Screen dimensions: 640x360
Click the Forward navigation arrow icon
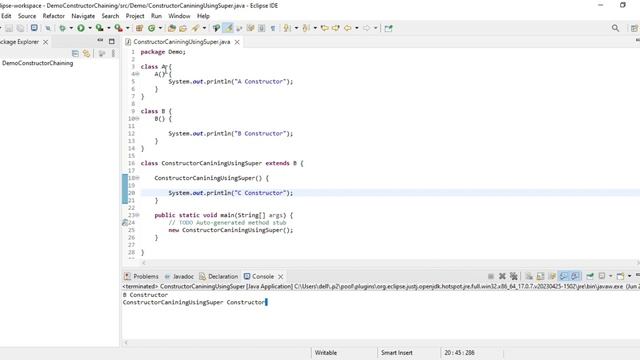coord(366,28)
